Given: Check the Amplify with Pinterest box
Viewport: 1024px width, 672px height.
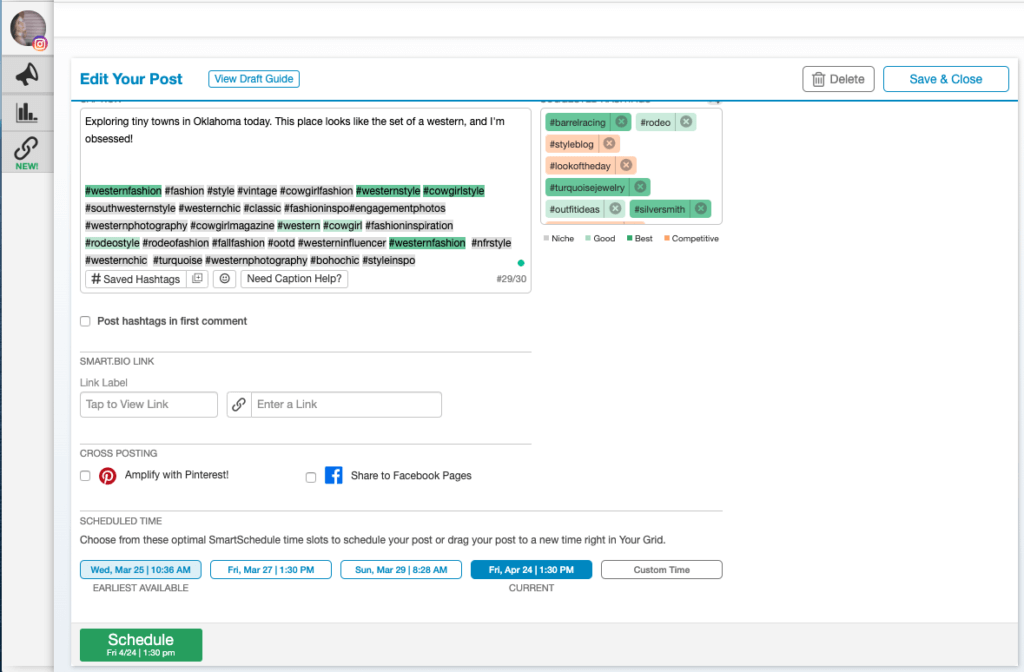Looking at the screenshot, I should [85, 476].
